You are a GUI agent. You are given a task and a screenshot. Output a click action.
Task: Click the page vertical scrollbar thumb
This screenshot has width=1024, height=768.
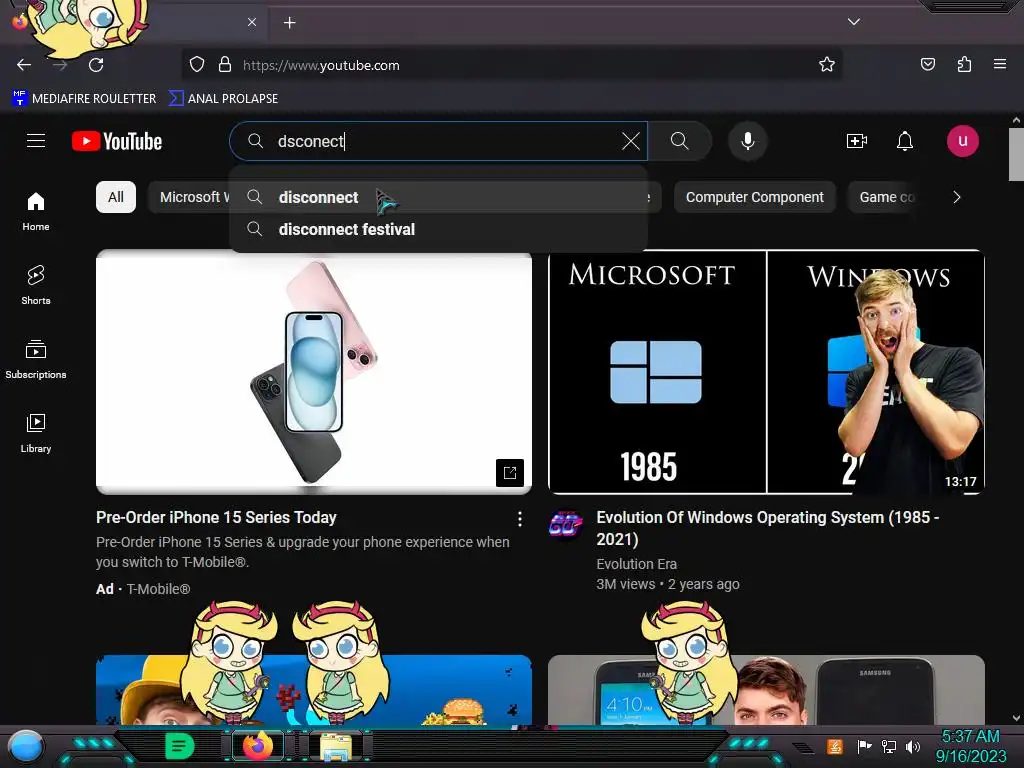click(x=1016, y=154)
